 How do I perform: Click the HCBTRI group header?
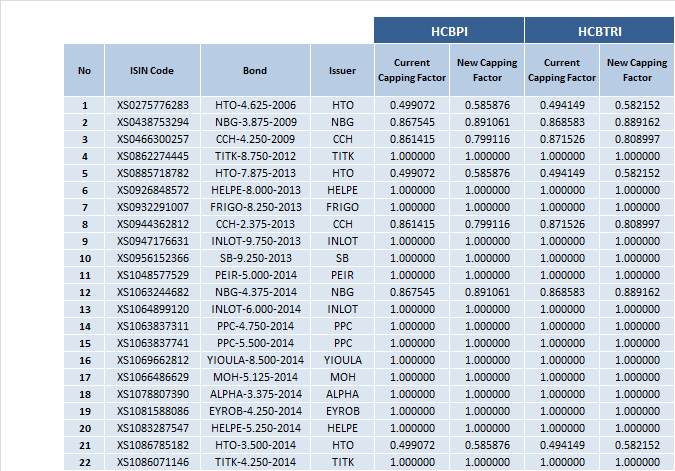(x=598, y=30)
